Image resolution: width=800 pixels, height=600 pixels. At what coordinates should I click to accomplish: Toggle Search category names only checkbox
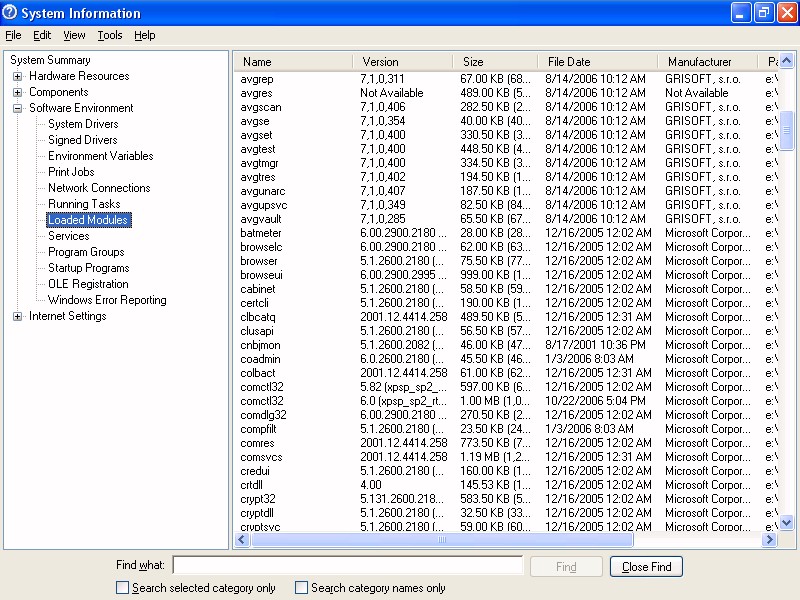tap(302, 588)
